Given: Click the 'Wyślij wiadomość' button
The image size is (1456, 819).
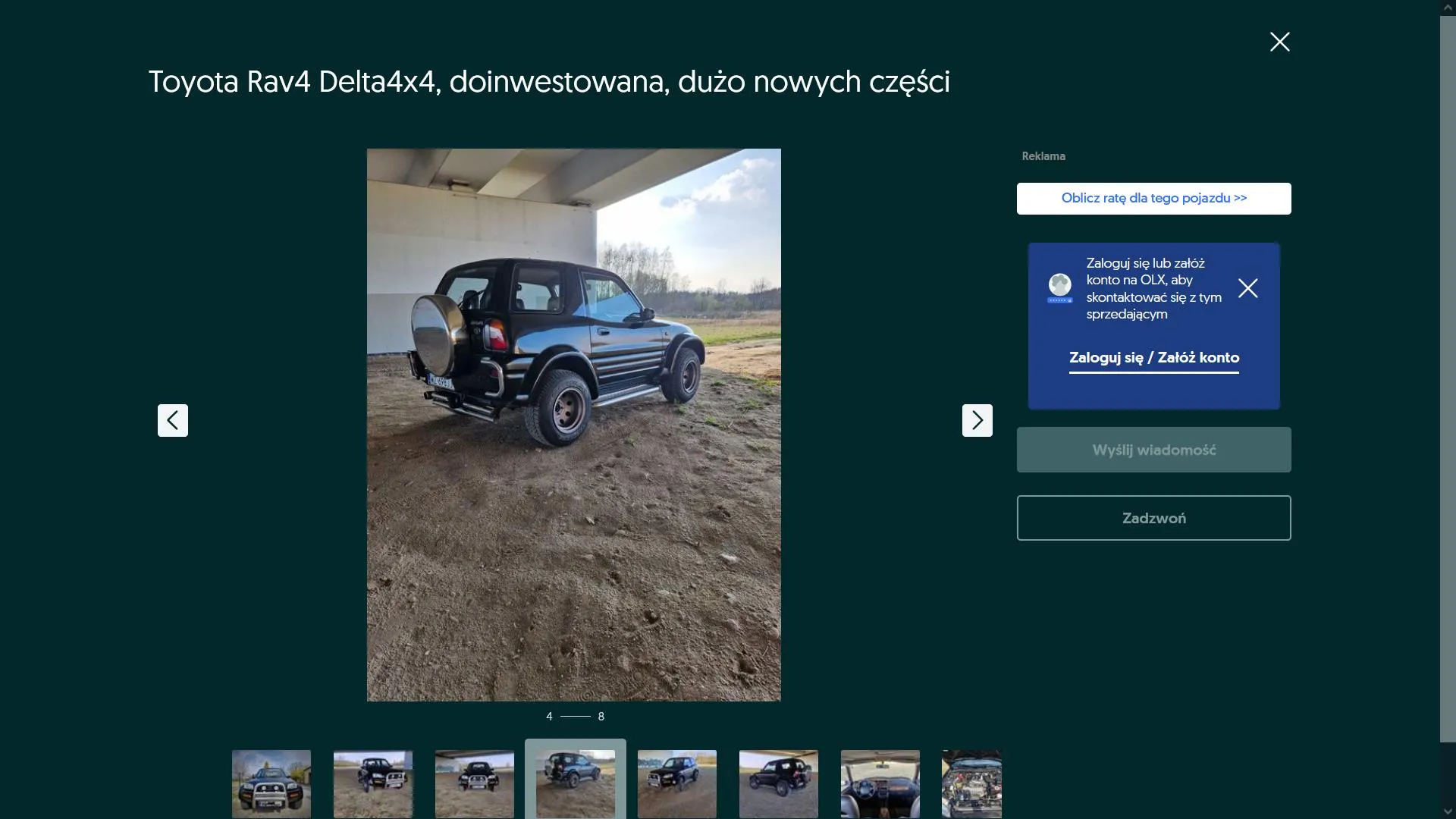Looking at the screenshot, I should tap(1153, 450).
